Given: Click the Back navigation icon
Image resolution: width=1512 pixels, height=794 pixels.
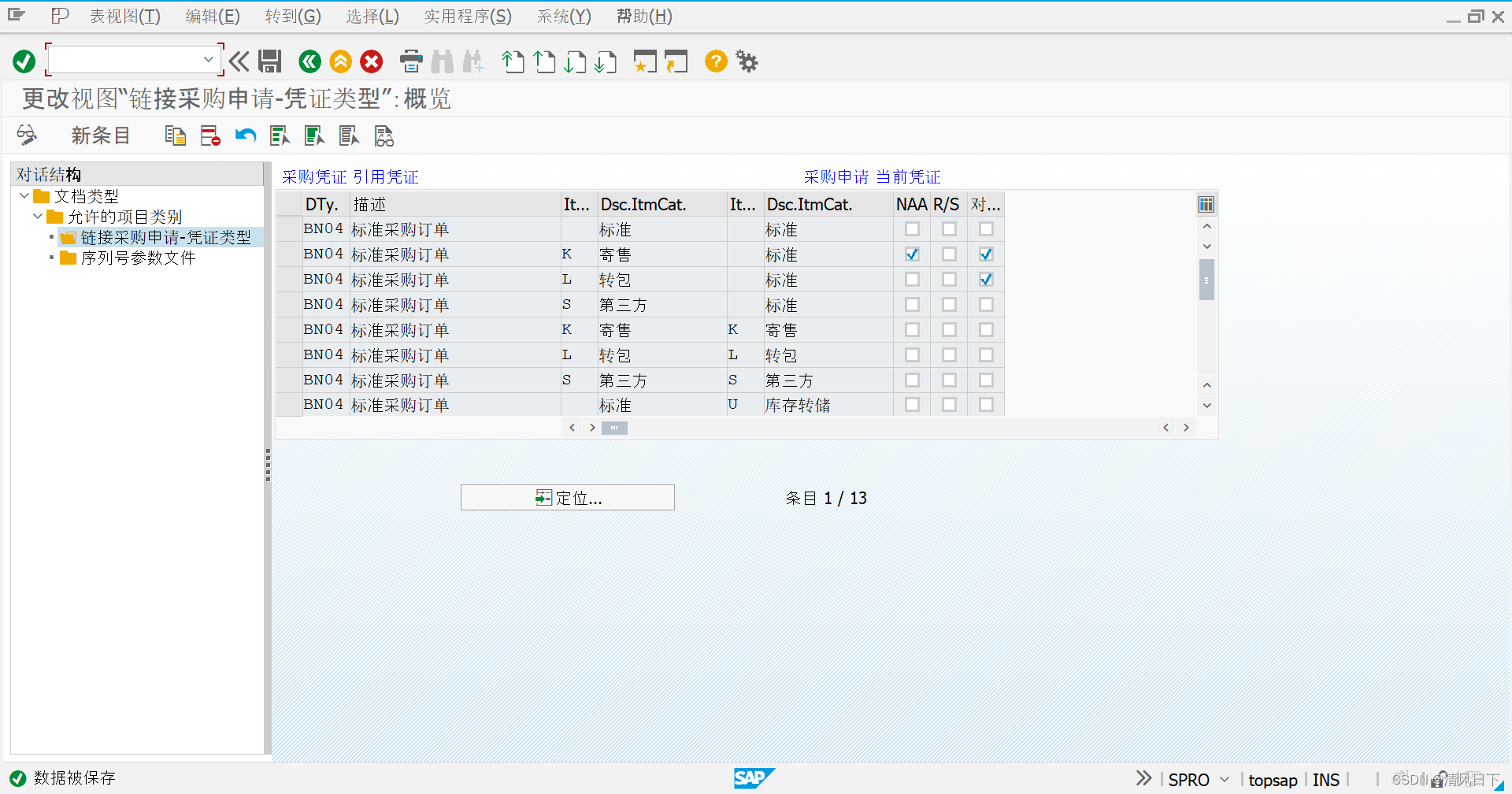Looking at the screenshot, I should point(309,61).
